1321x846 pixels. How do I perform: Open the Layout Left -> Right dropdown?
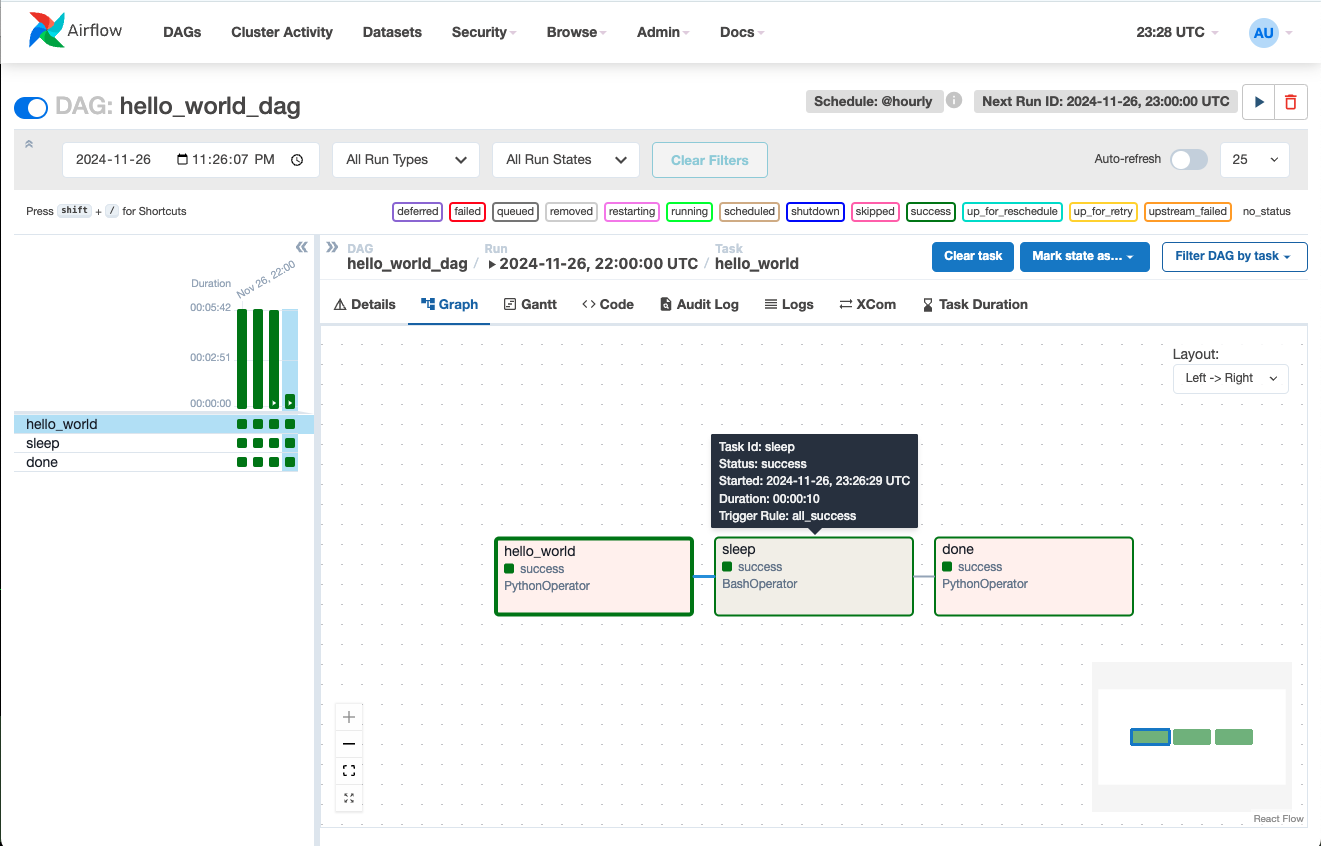1231,378
